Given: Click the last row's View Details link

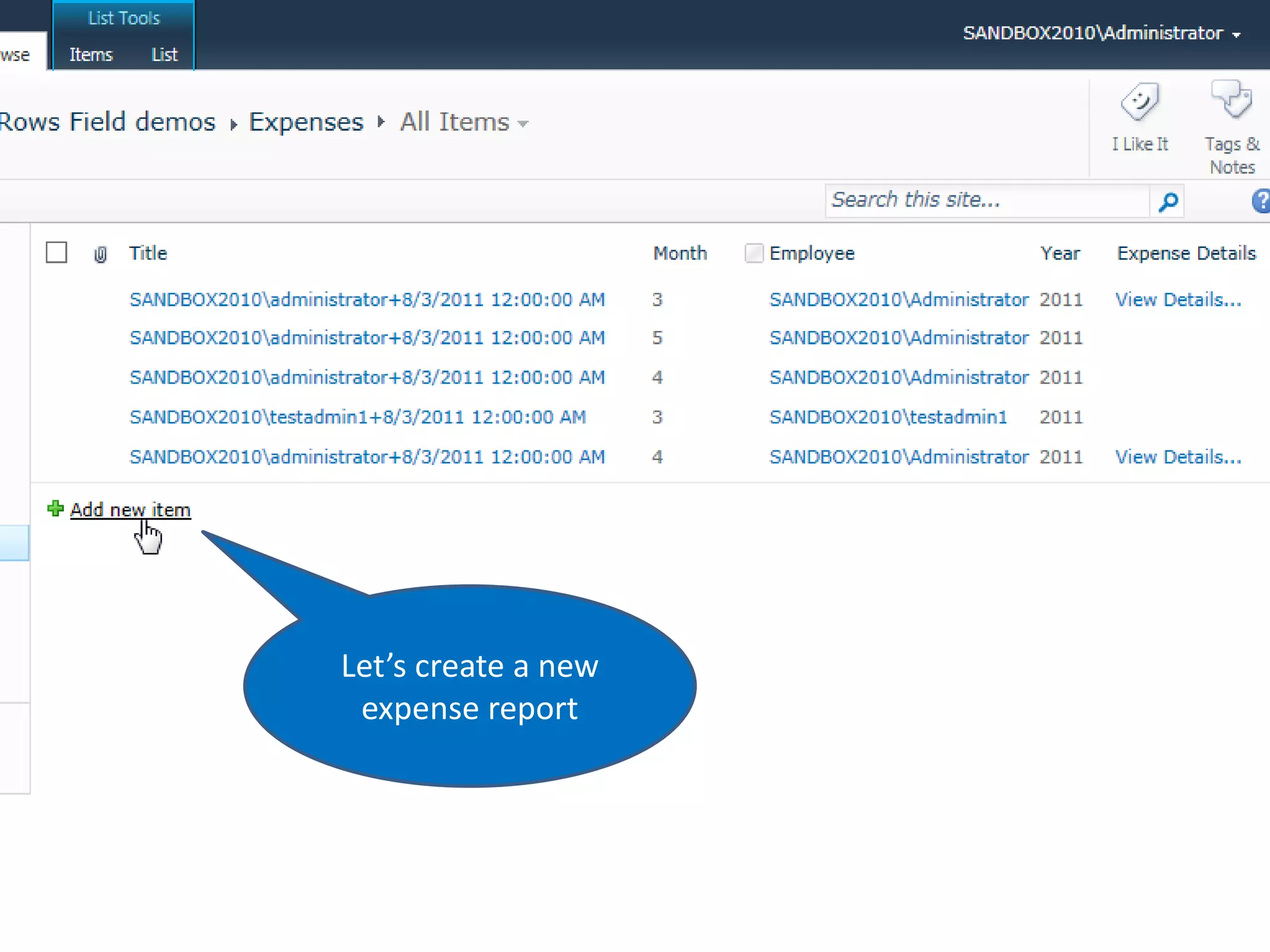Looking at the screenshot, I should [1178, 457].
